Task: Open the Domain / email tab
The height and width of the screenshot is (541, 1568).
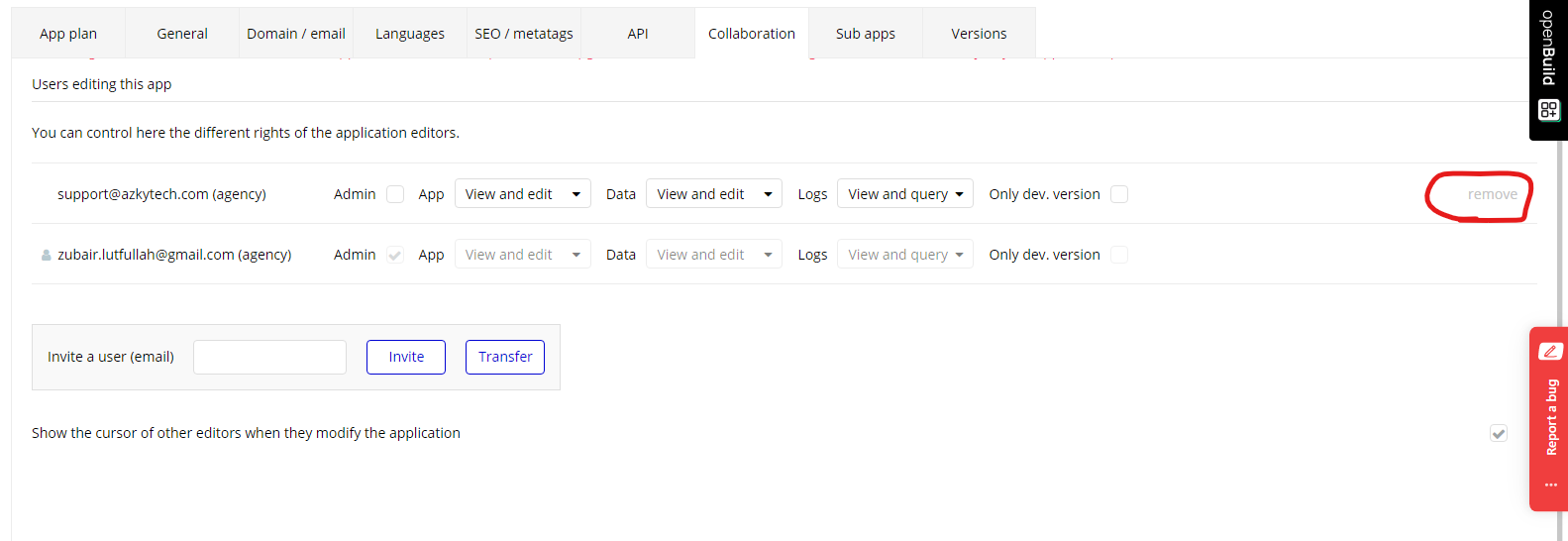Action: pos(295,34)
